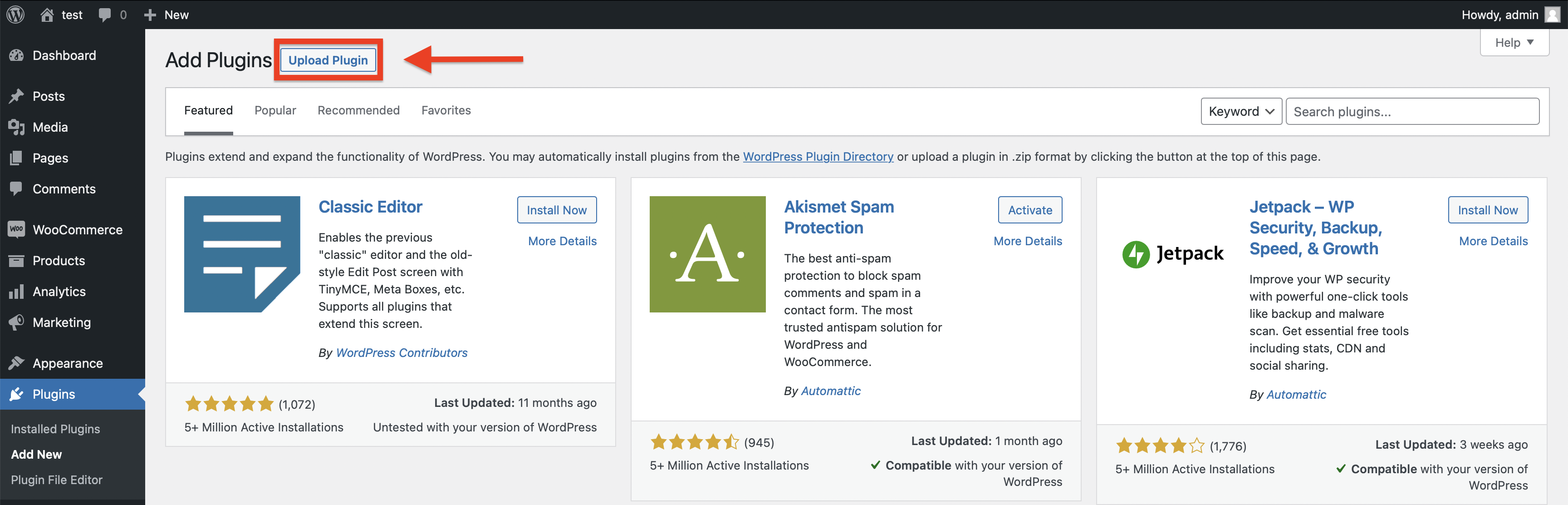View More Details for Akismet
This screenshot has width=1568, height=505.
coord(1028,241)
